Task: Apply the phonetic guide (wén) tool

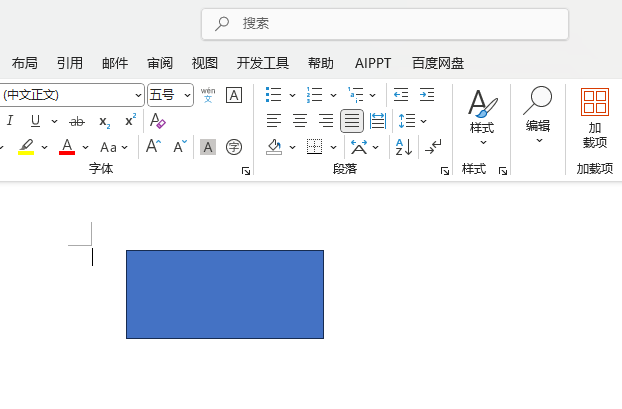Action: (x=208, y=95)
